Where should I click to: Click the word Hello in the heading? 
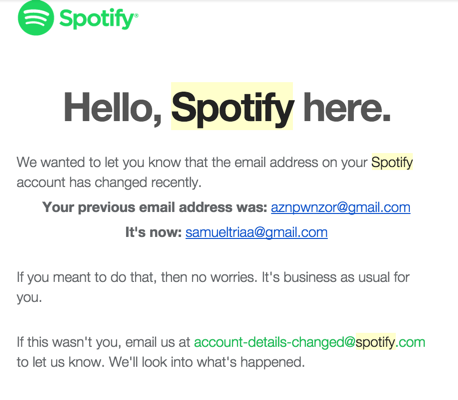point(112,107)
